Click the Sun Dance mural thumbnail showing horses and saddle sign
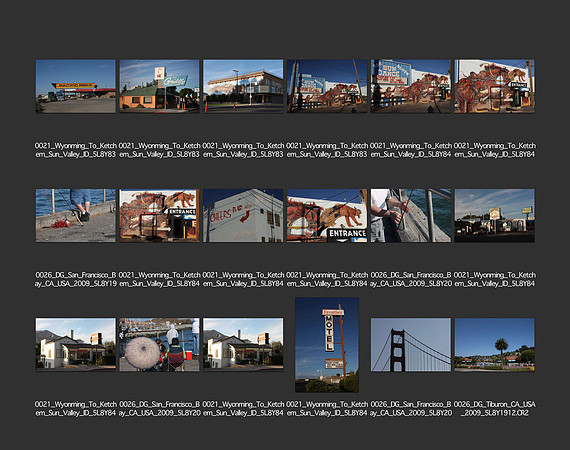The width and height of the screenshot is (570, 450). [x=411, y=86]
